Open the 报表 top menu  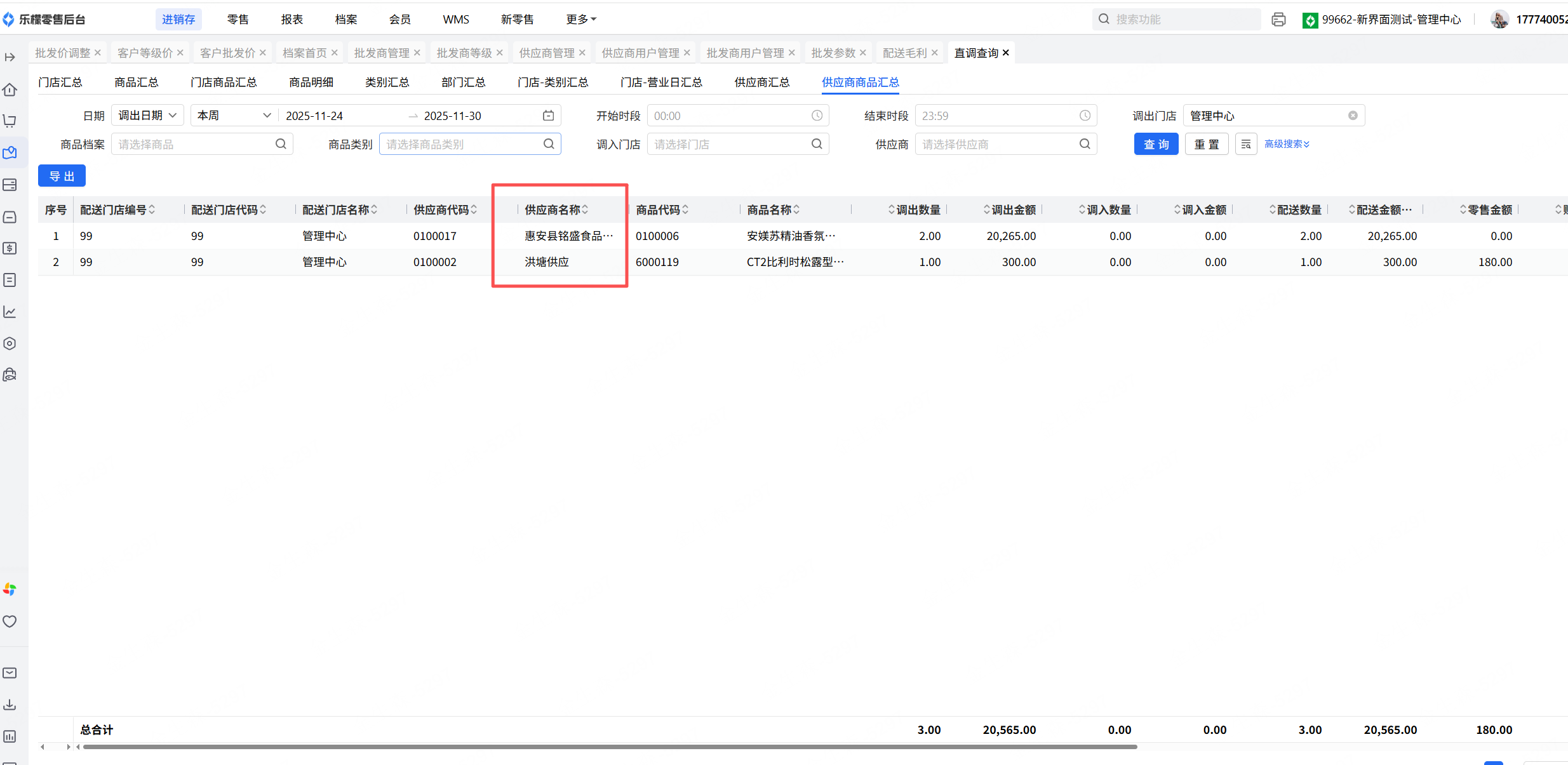pyautogui.click(x=291, y=20)
